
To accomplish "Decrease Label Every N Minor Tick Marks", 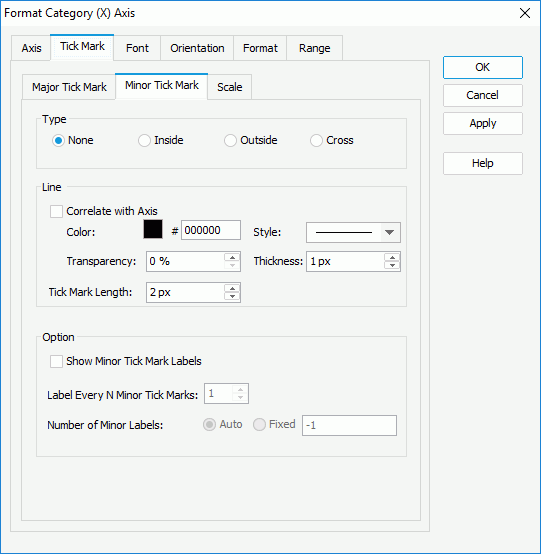I will pyautogui.click(x=240, y=397).
